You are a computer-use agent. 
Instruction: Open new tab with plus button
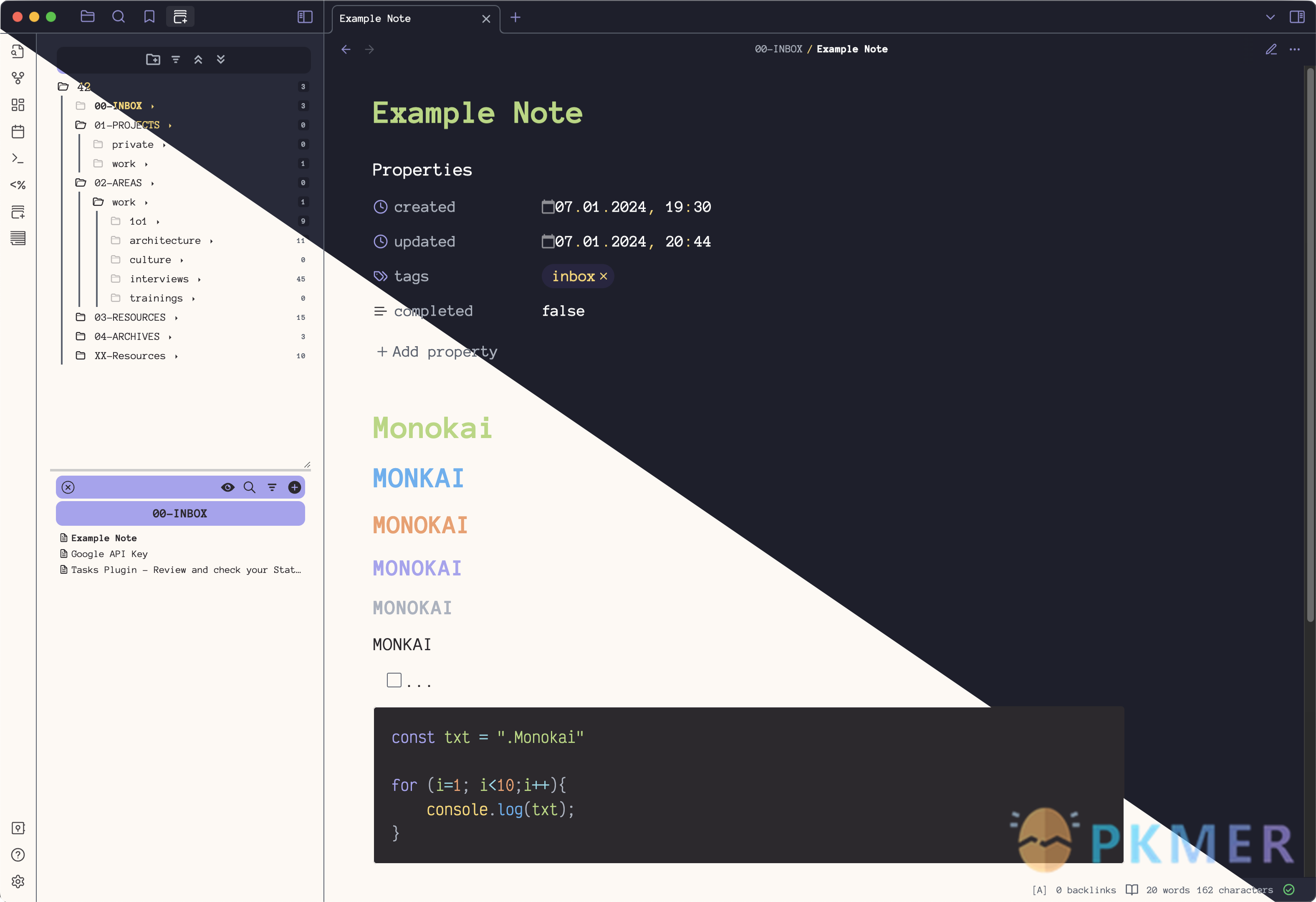[515, 18]
